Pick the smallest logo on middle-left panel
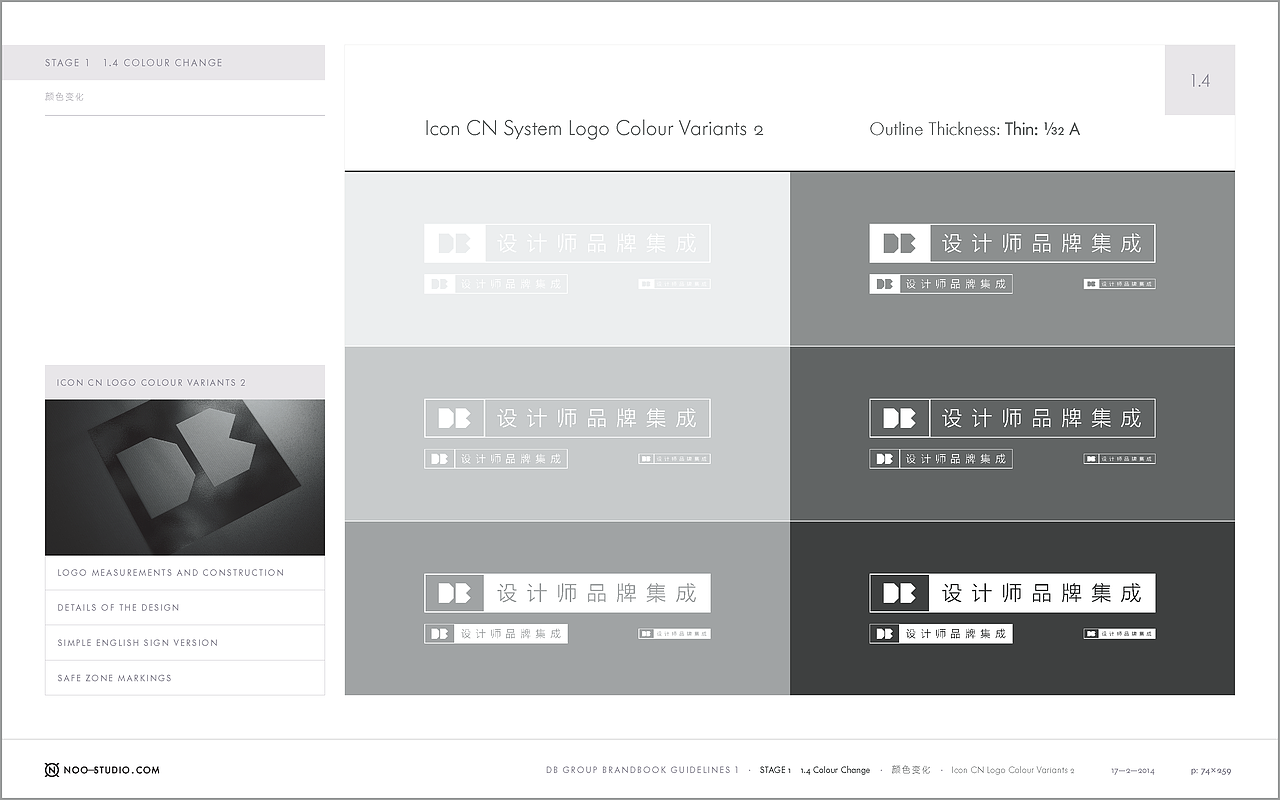1280x800 pixels. tap(675, 459)
